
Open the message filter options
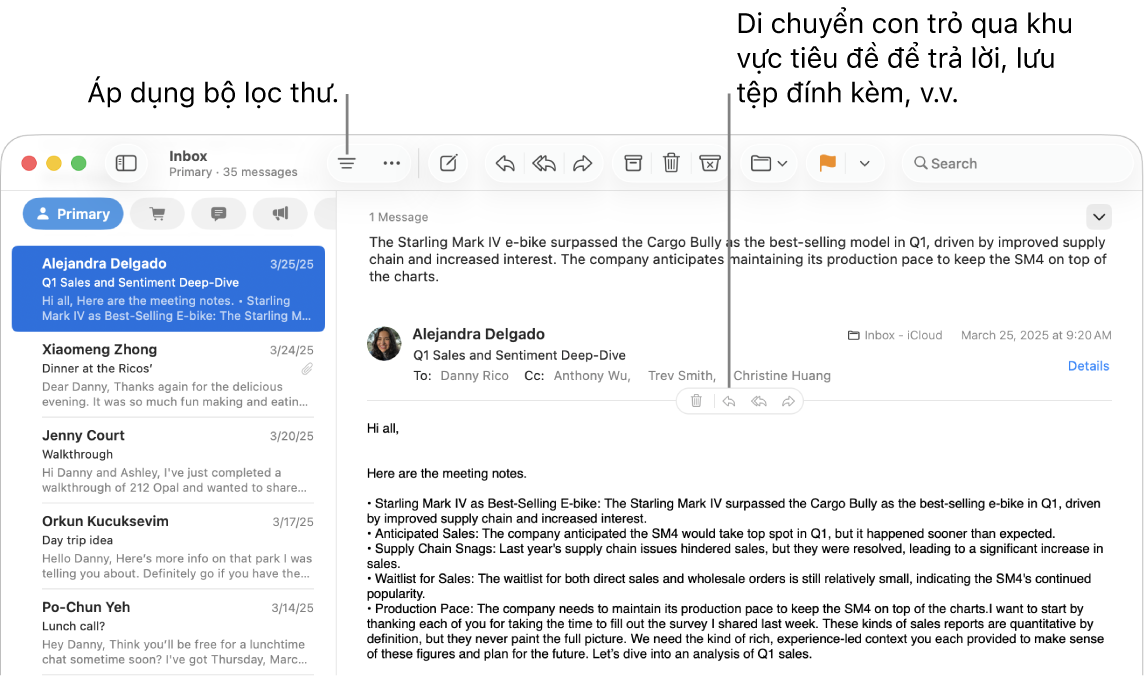click(346, 163)
